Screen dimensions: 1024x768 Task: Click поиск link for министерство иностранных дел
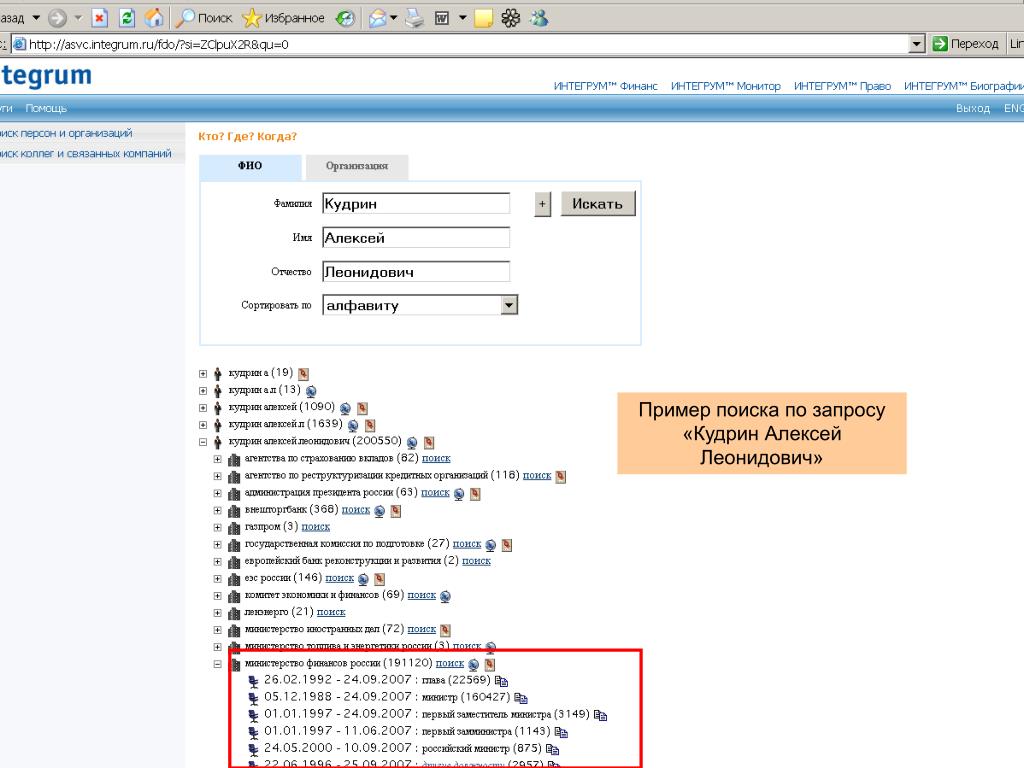point(422,629)
